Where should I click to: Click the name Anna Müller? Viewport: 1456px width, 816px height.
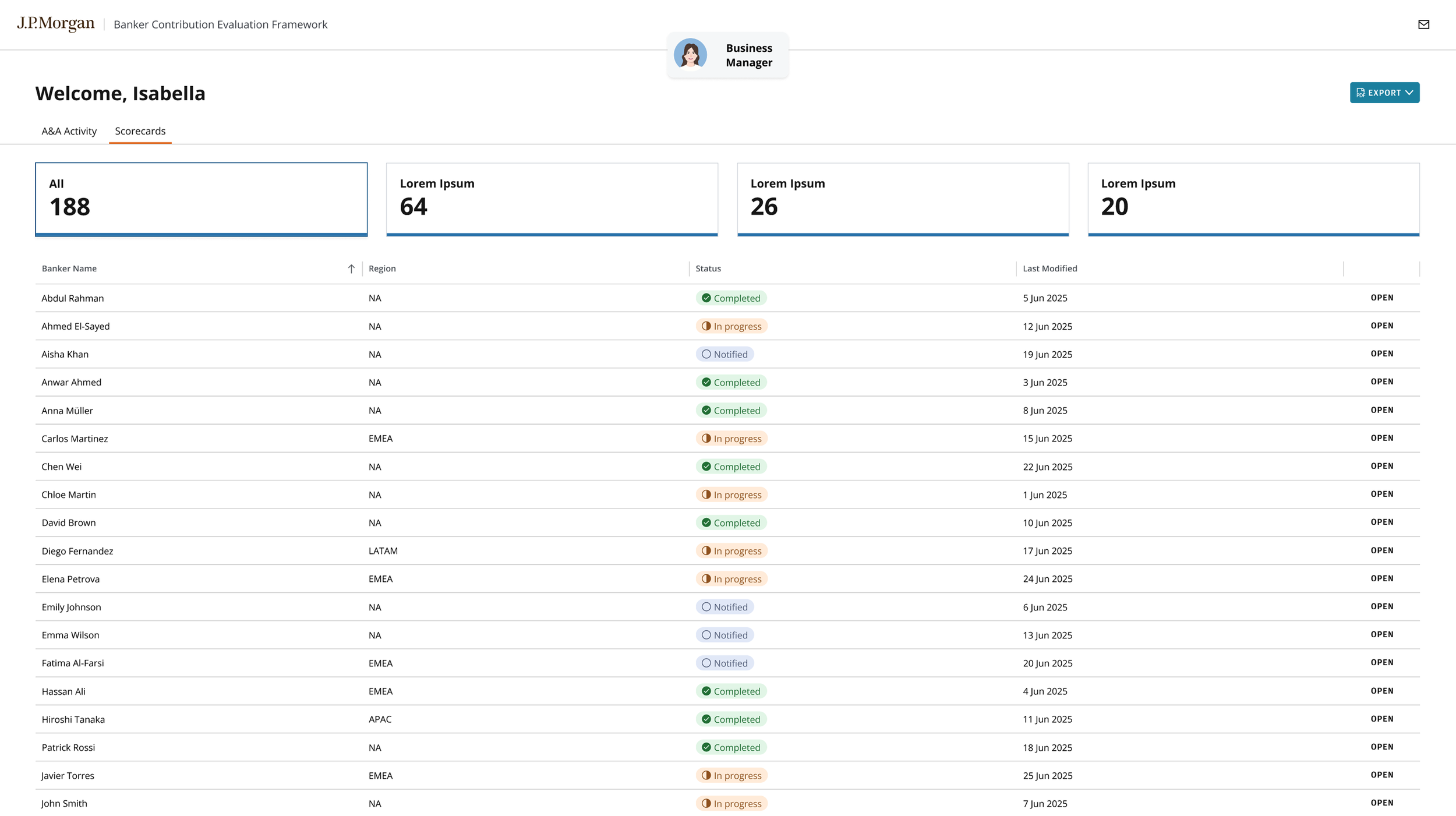(67, 411)
